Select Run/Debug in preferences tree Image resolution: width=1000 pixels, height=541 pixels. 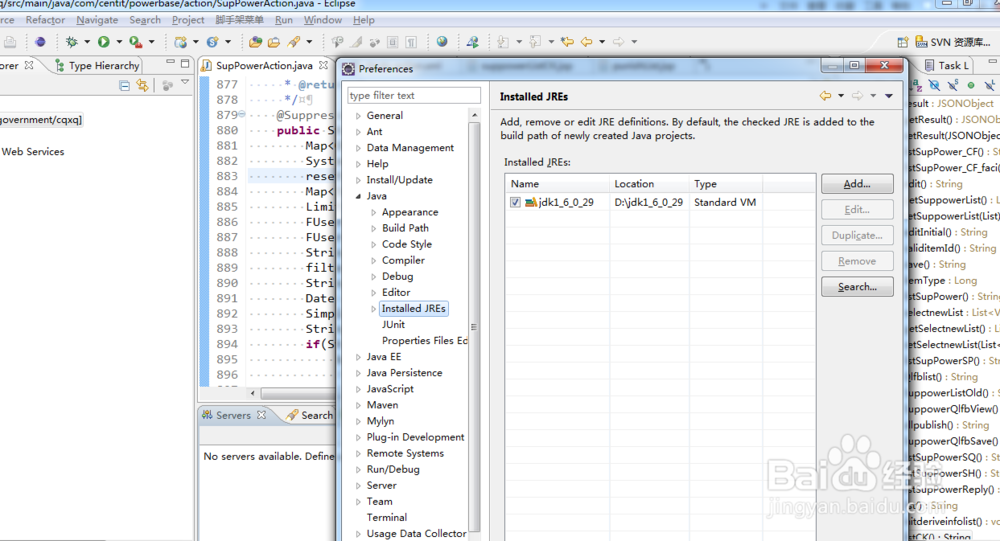pyautogui.click(x=393, y=470)
